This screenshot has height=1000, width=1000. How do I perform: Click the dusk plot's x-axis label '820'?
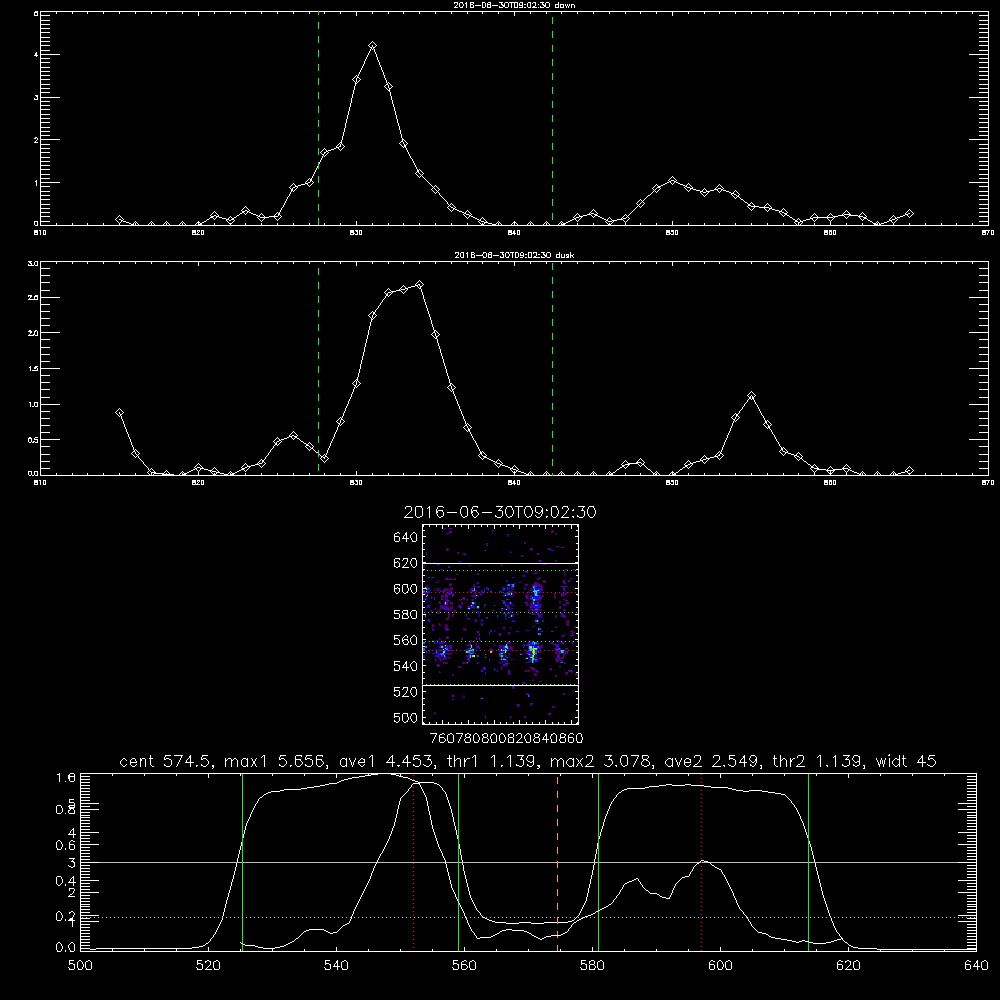point(198,483)
